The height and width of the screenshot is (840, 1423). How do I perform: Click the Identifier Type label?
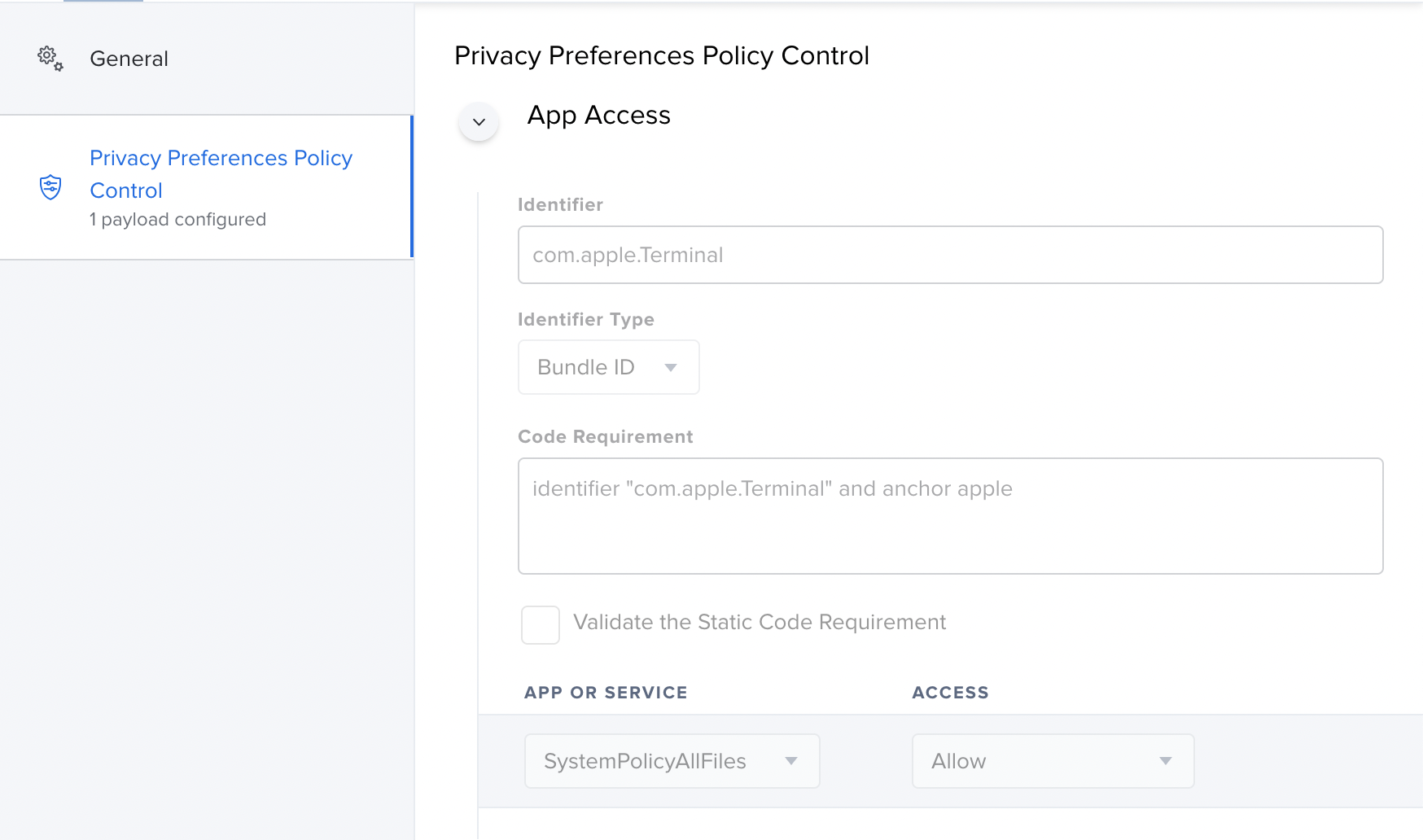[x=585, y=320]
